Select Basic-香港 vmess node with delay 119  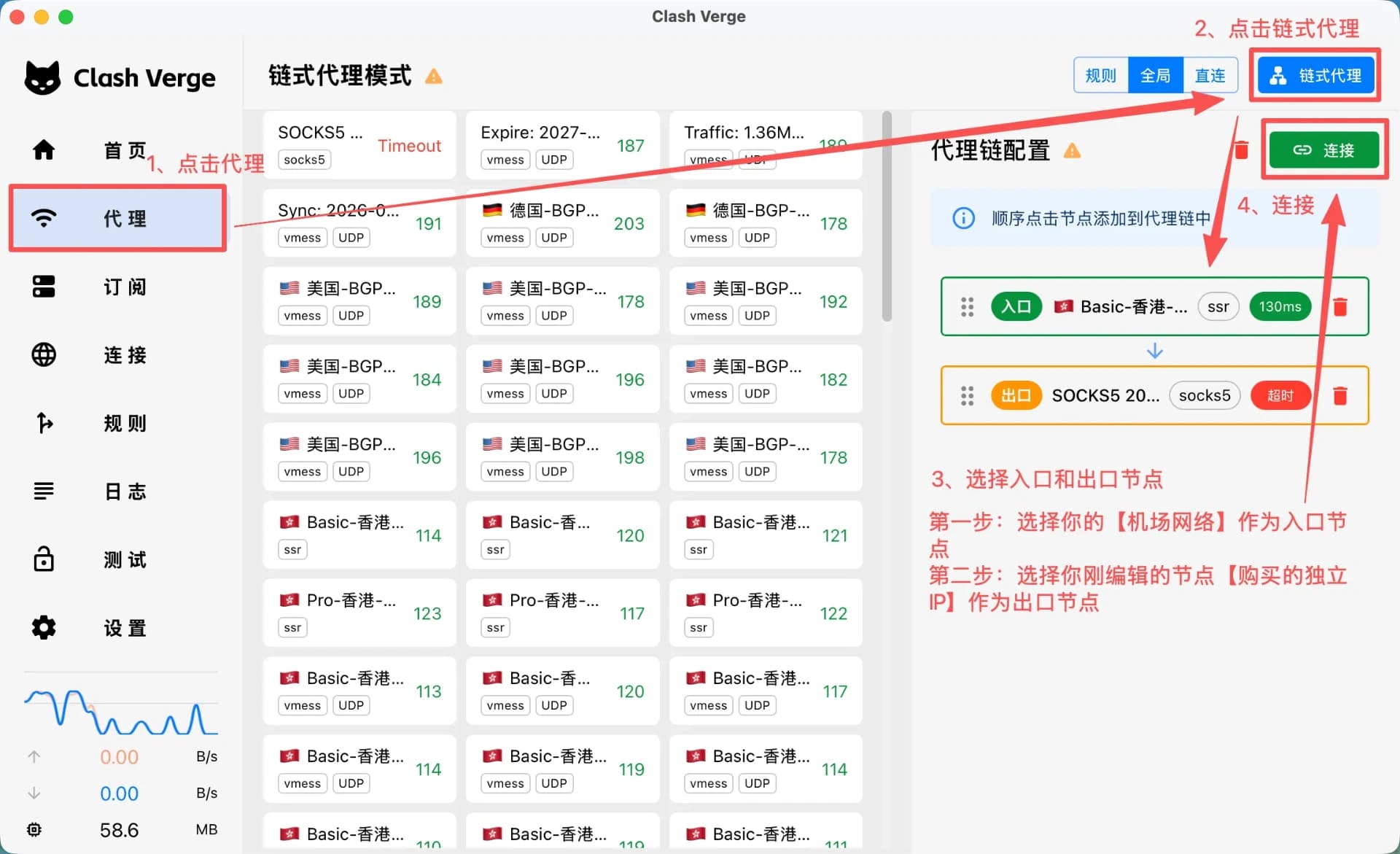point(562,769)
